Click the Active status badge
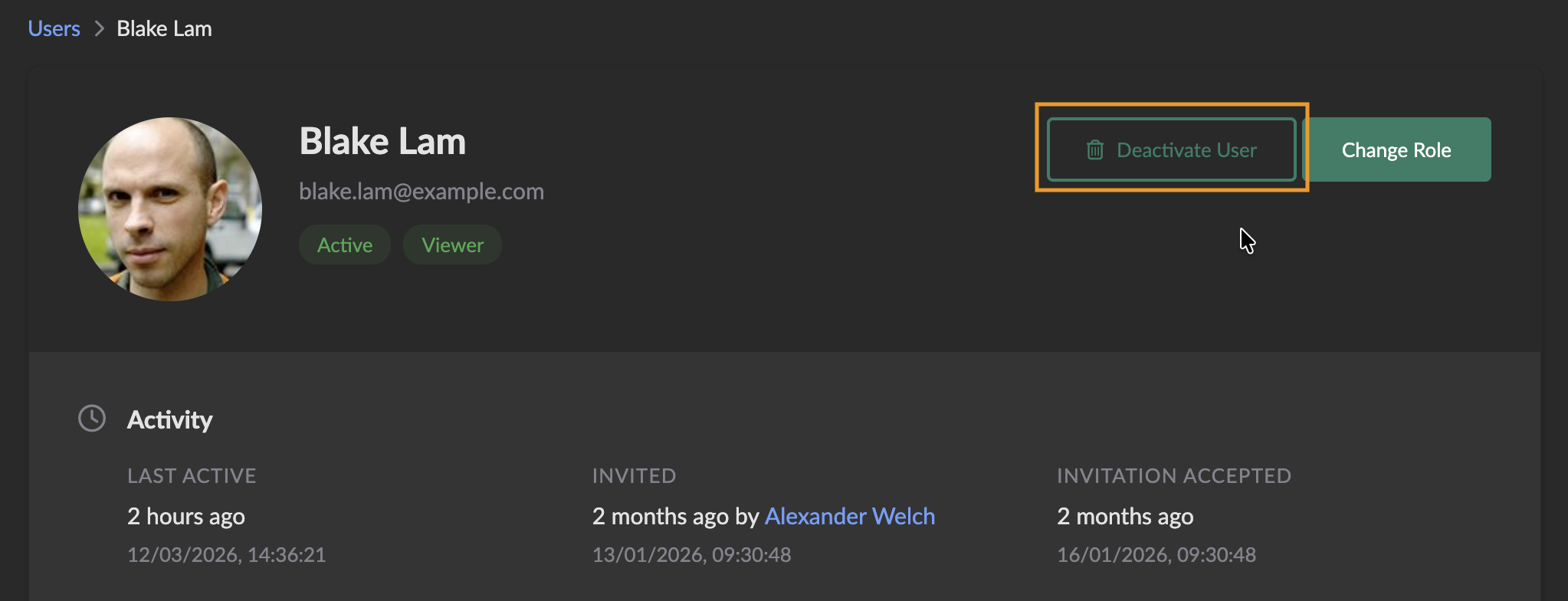1568x601 pixels. (x=345, y=245)
